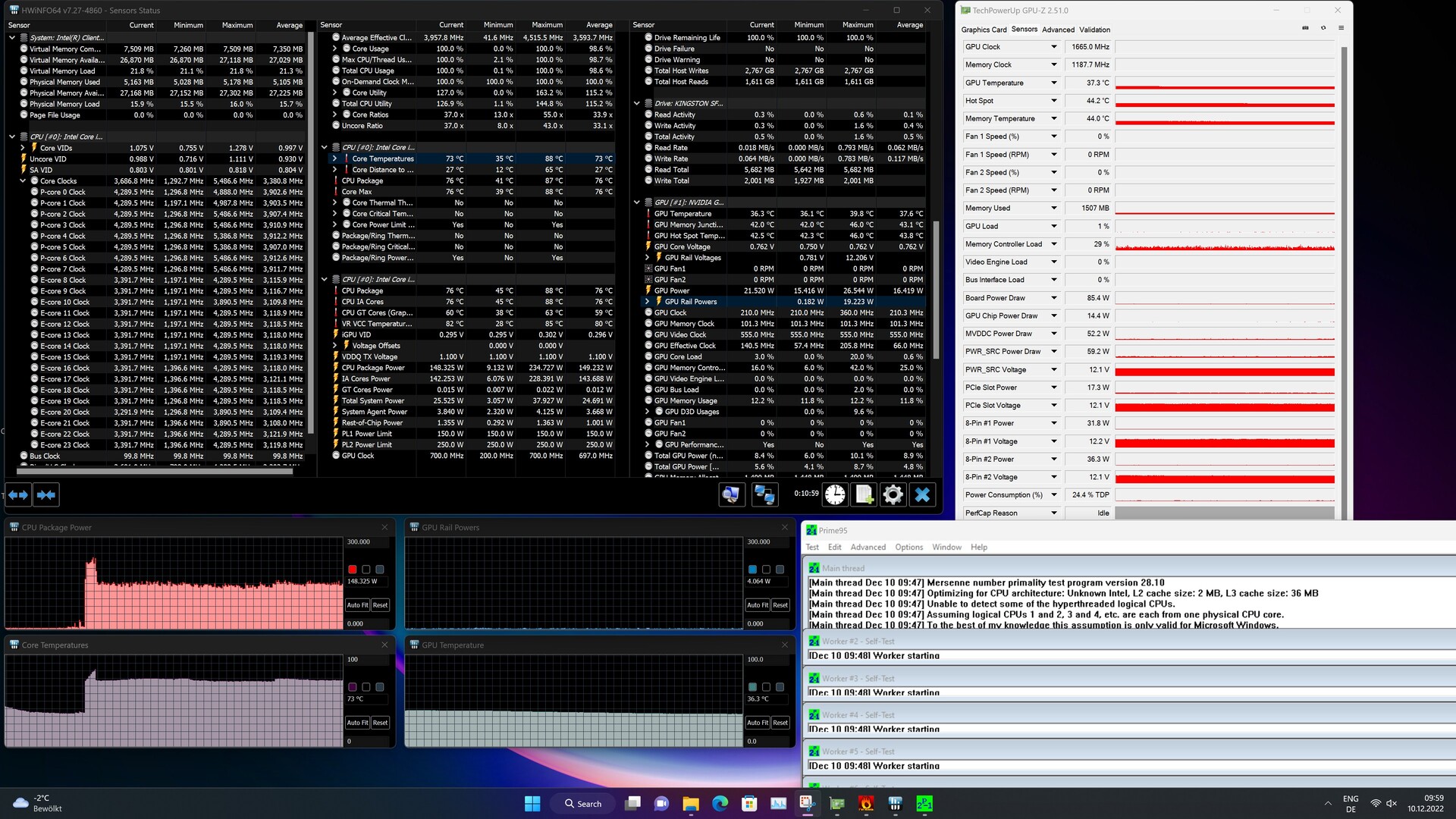Click HWiNFO collapse columns arrows icon

[46, 495]
